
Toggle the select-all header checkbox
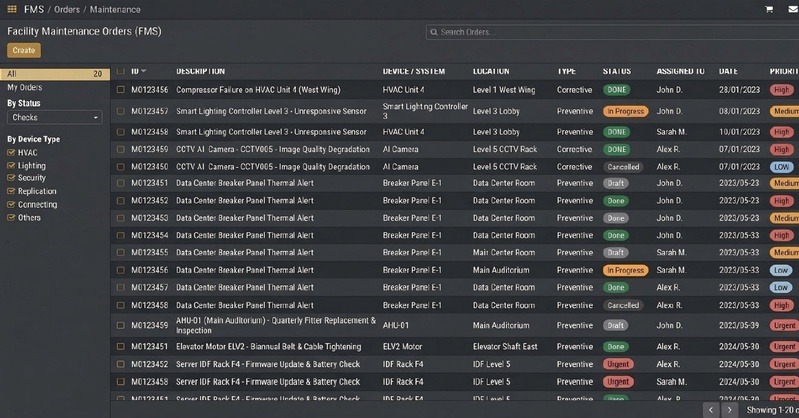(x=120, y=71)
